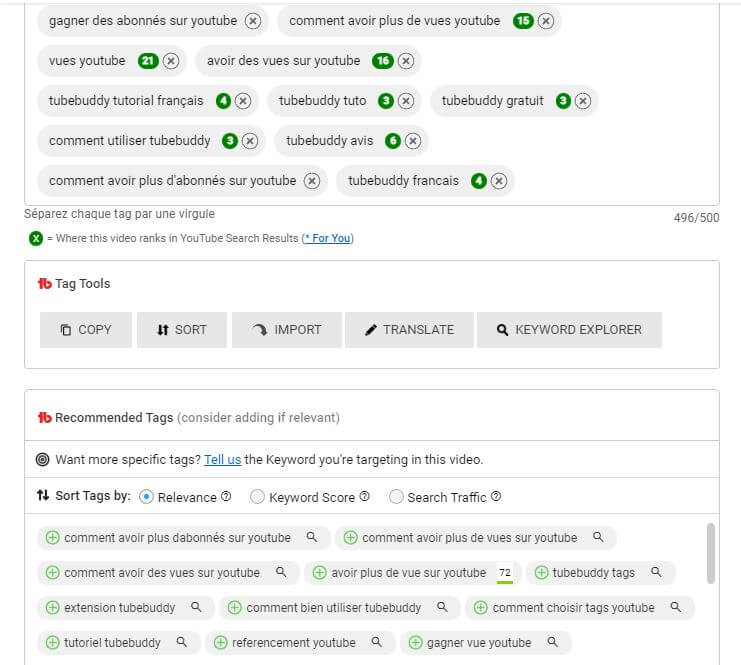Search keyword 'comment avoir plus de vues sur youtube'

(598, 537)
